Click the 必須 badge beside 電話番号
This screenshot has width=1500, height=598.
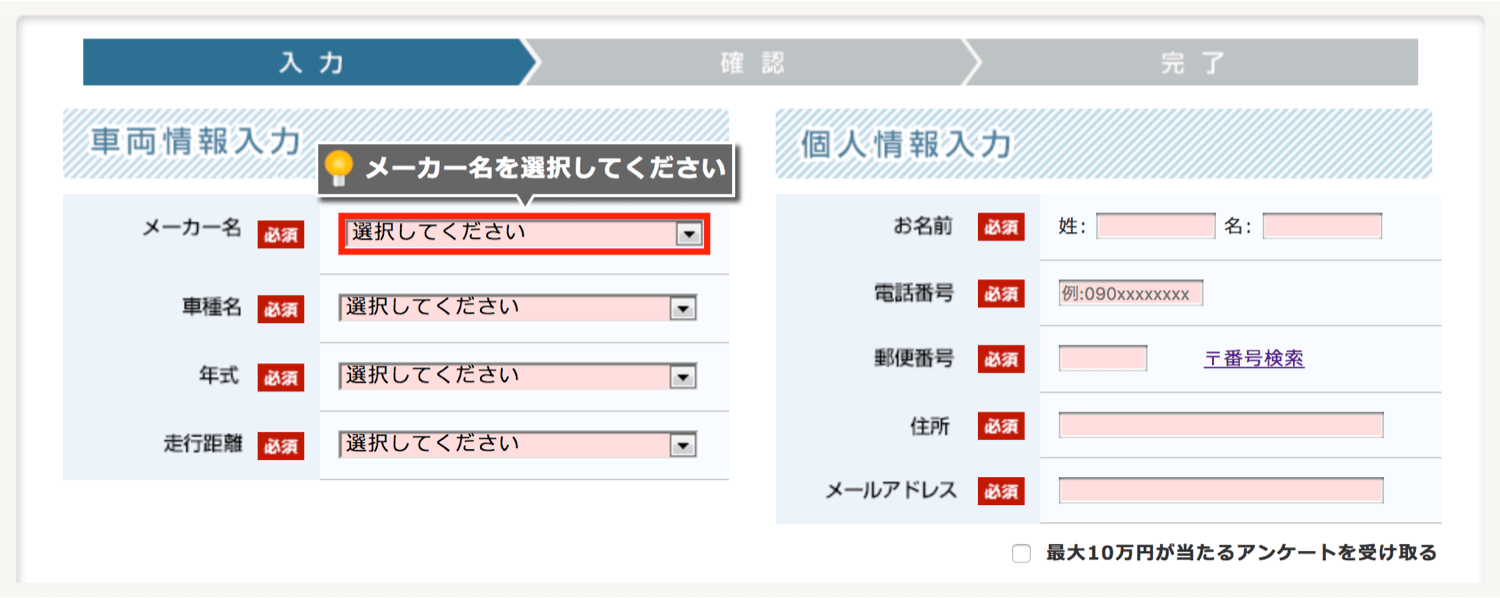[x=1000, y=294]
